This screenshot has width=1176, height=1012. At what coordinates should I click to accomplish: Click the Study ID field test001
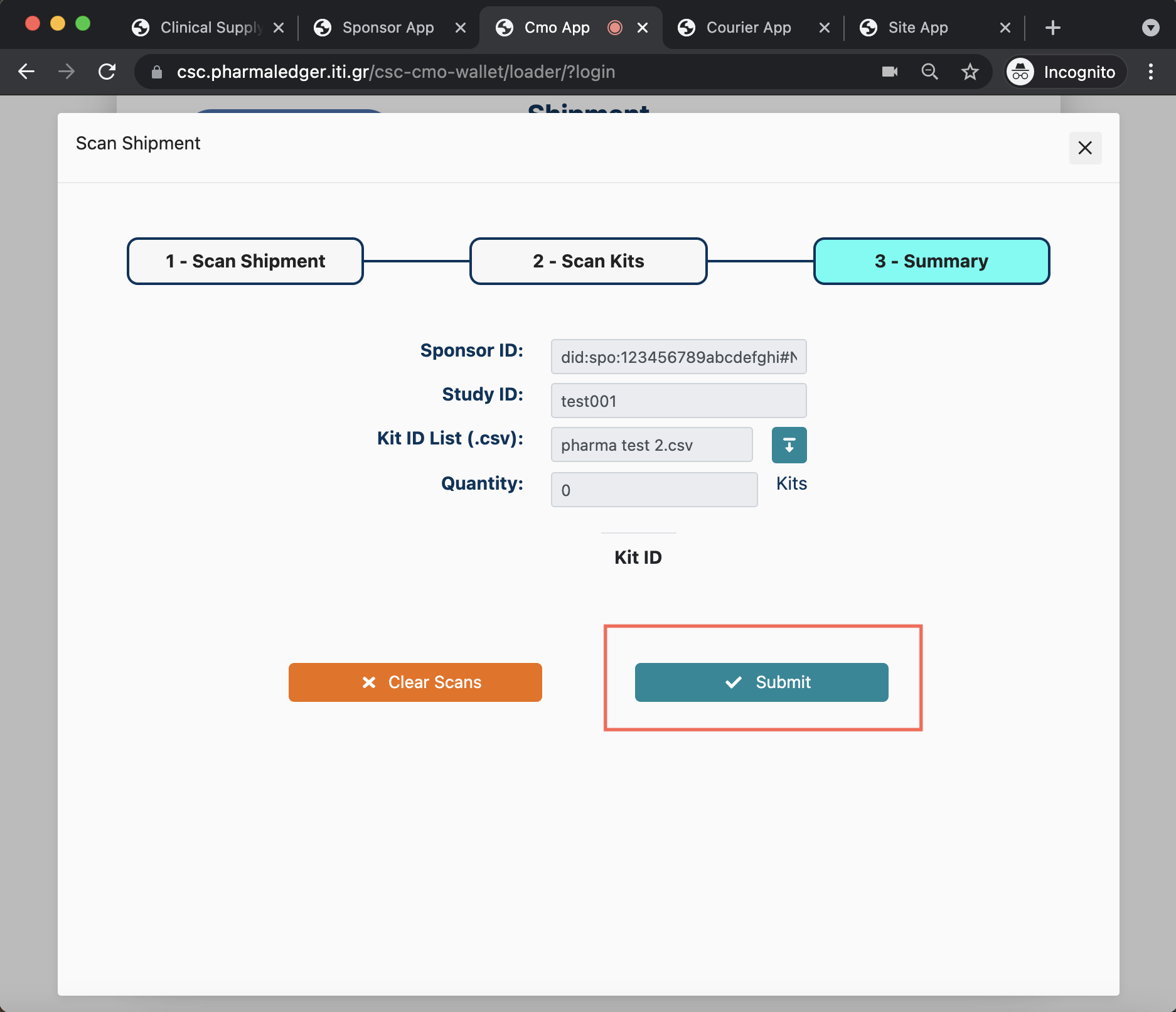(679, 401)
